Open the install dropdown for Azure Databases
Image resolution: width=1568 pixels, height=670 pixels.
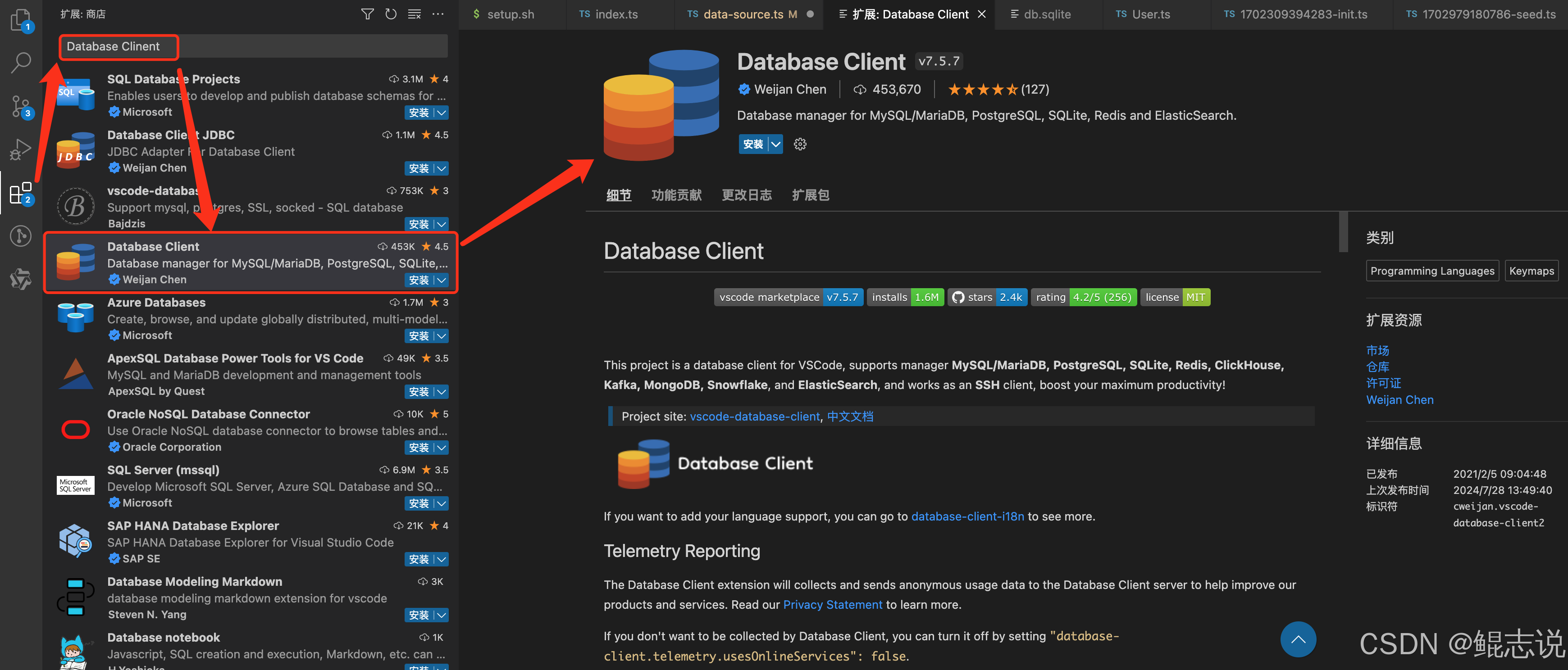(x=442, y=336)
